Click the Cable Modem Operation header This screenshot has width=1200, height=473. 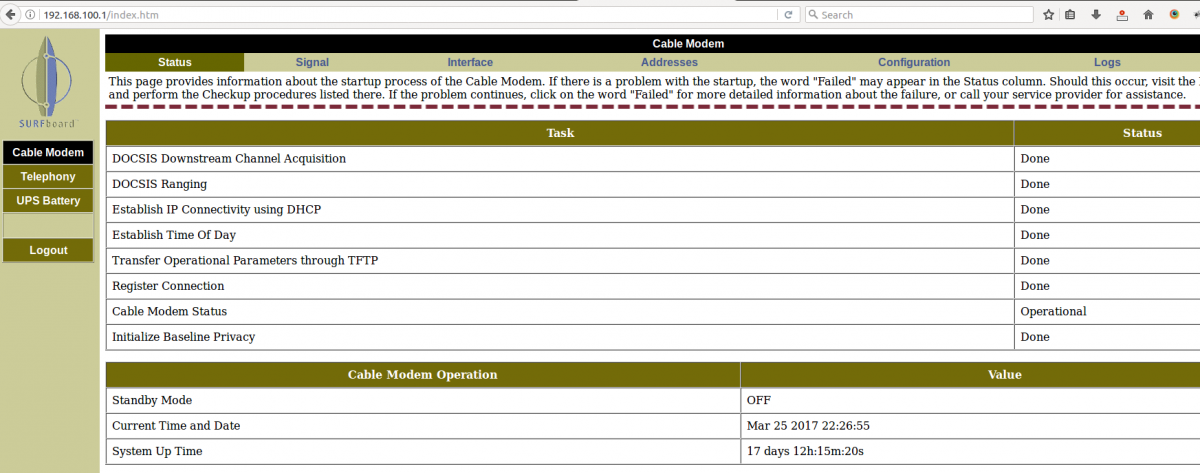(x=422, y=375)
